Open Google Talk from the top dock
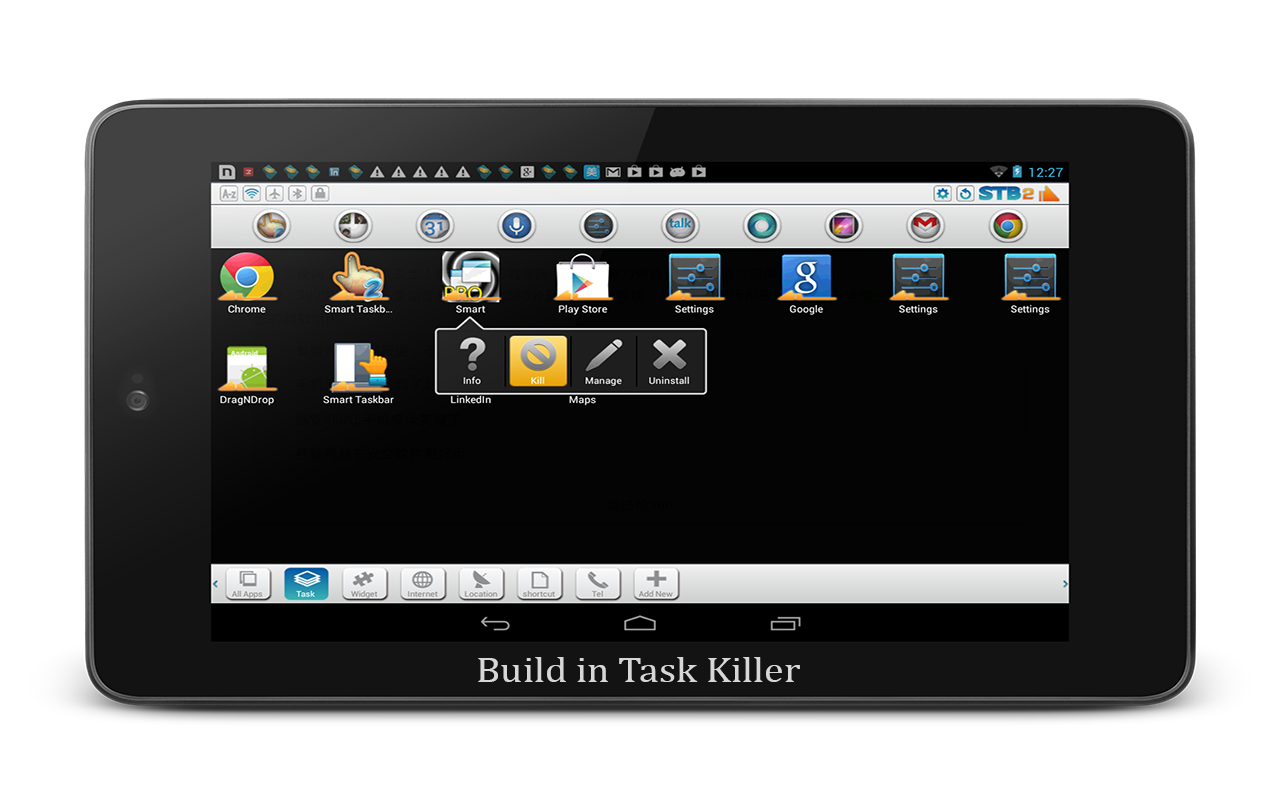This screenshot has width=1280, height=800. pyautogui.click(x=680, y=225)
